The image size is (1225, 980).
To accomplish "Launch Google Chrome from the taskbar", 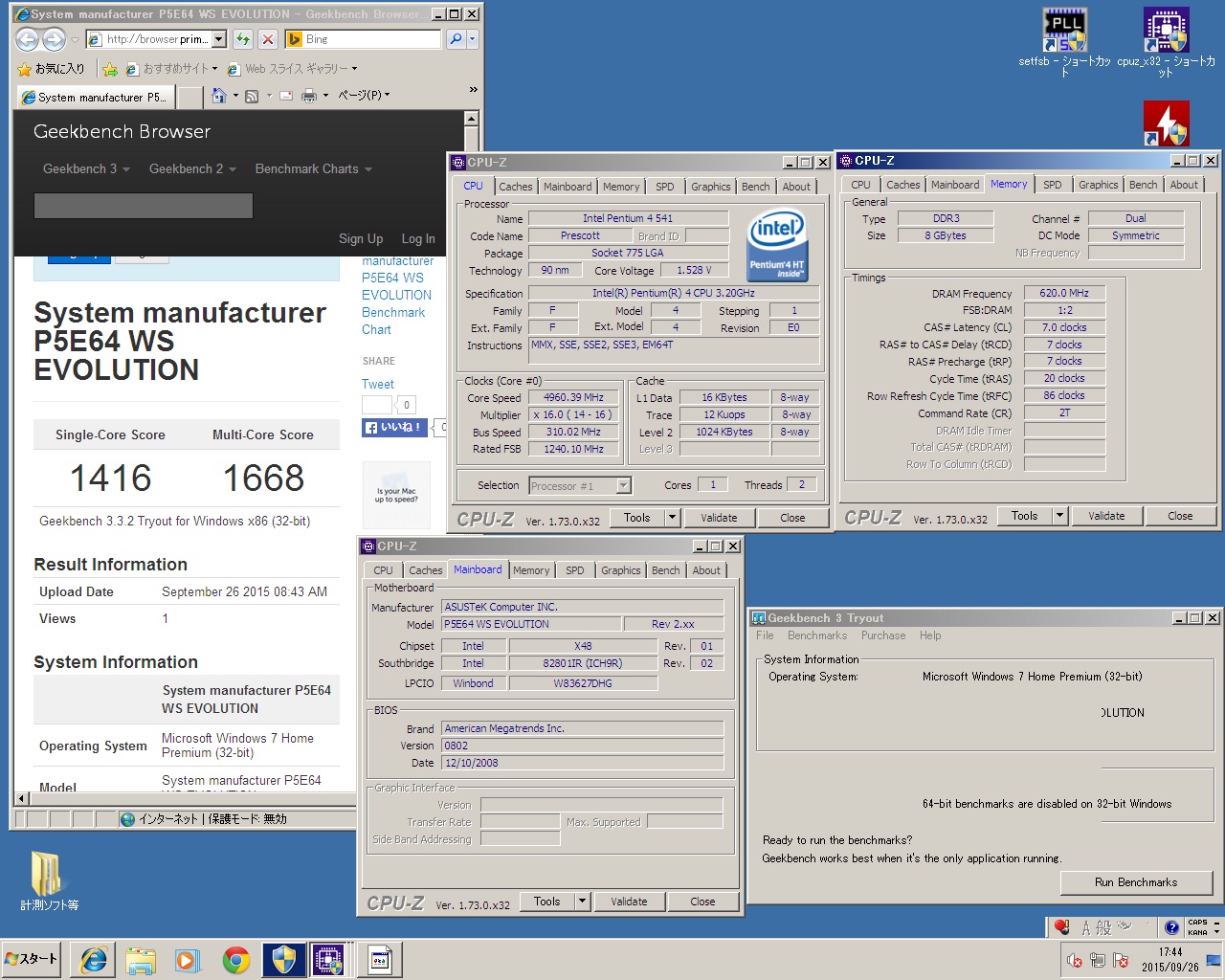I will tap(235, 960).
